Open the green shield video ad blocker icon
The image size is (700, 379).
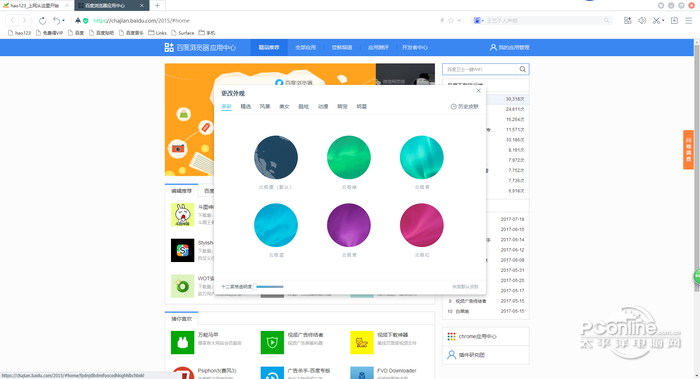272,342
